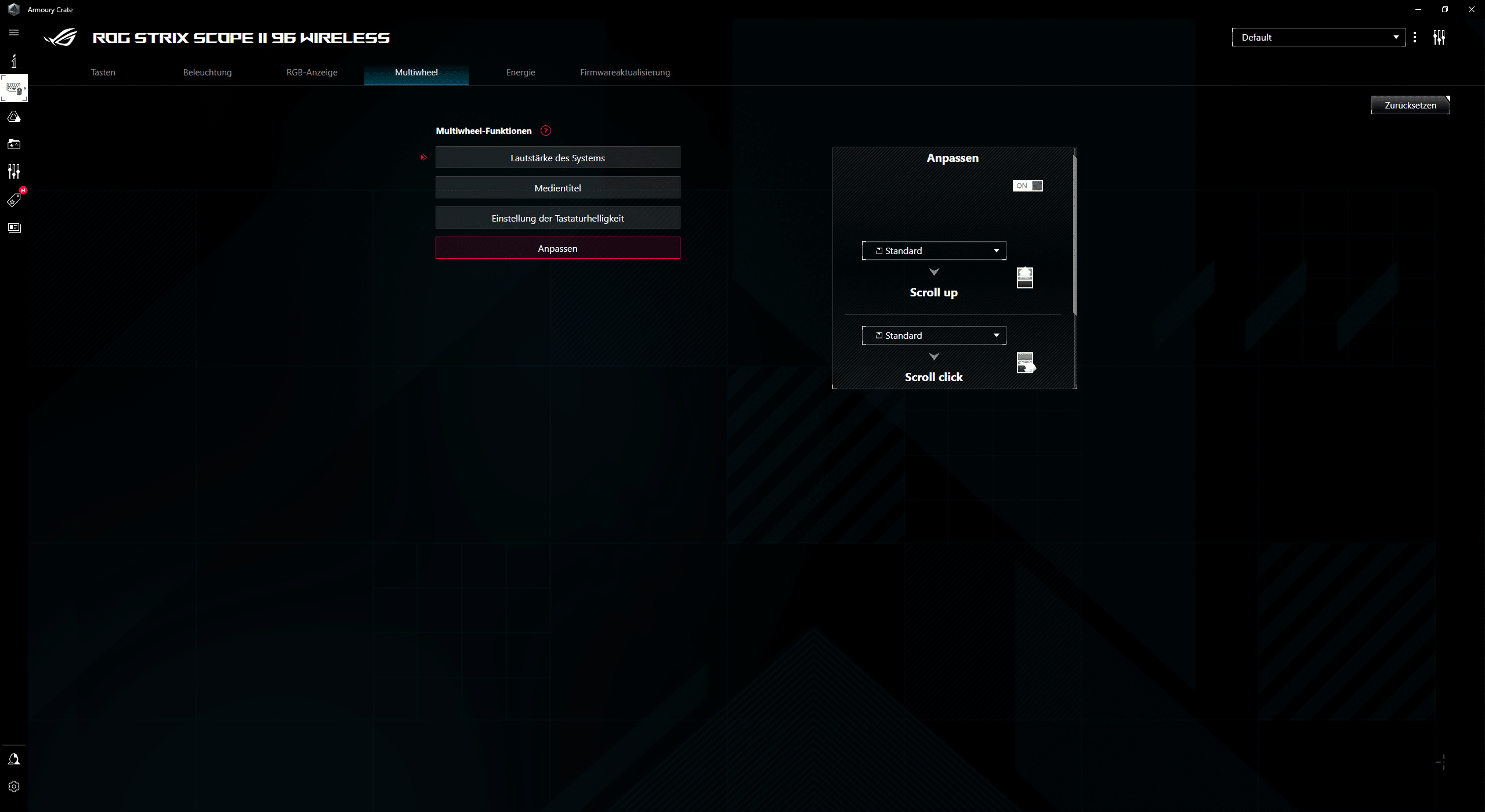Click the sliders icon next to profile

point(1439,37)
